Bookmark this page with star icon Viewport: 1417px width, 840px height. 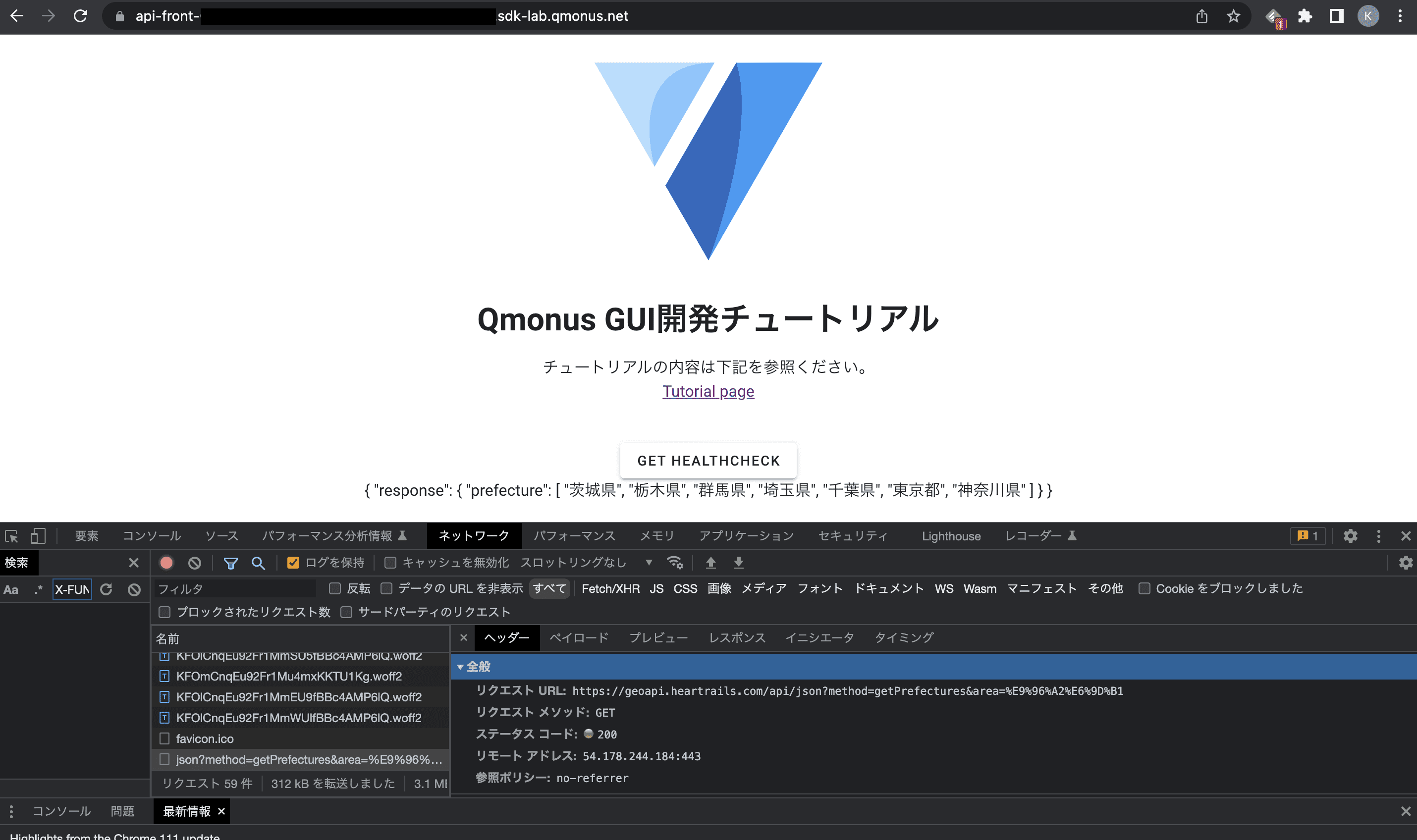1234,16
